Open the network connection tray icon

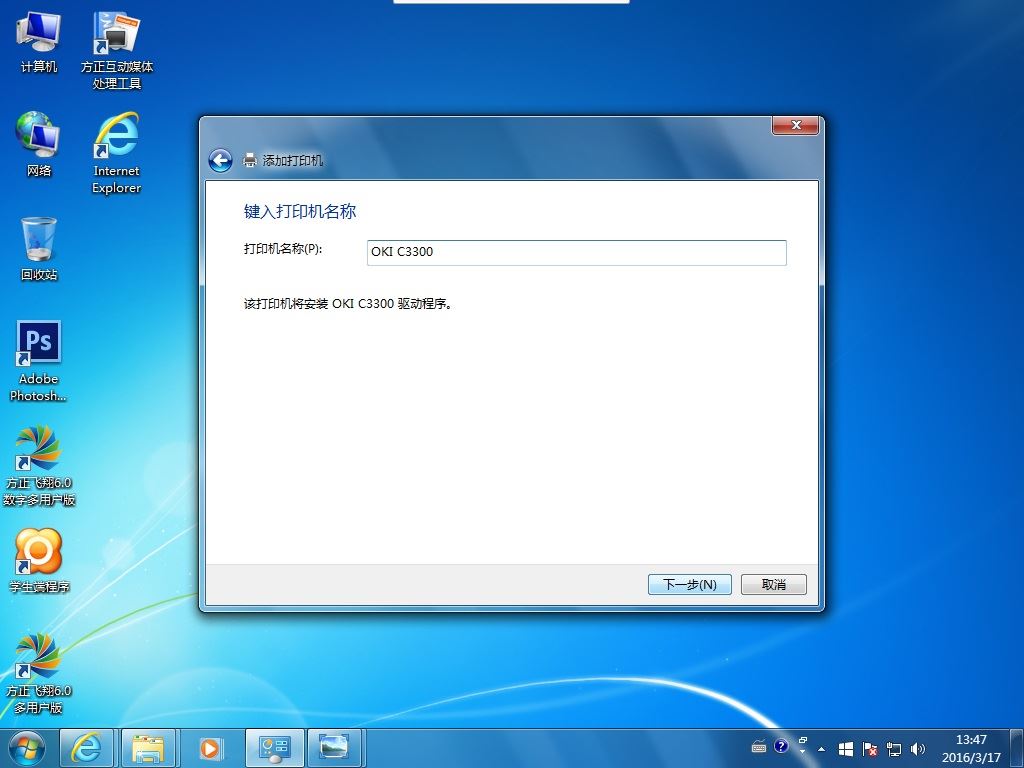pos(894,749)
